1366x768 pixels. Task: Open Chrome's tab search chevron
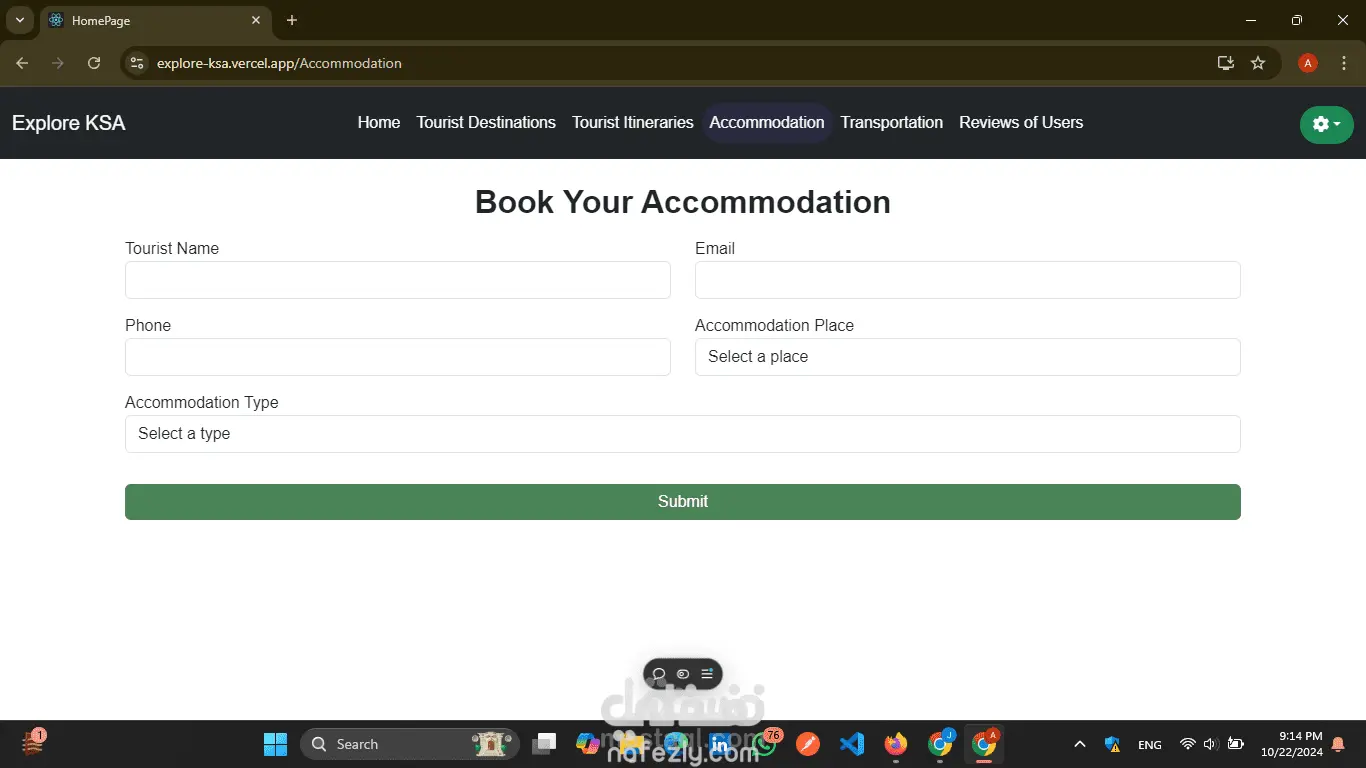pos(19,20)
